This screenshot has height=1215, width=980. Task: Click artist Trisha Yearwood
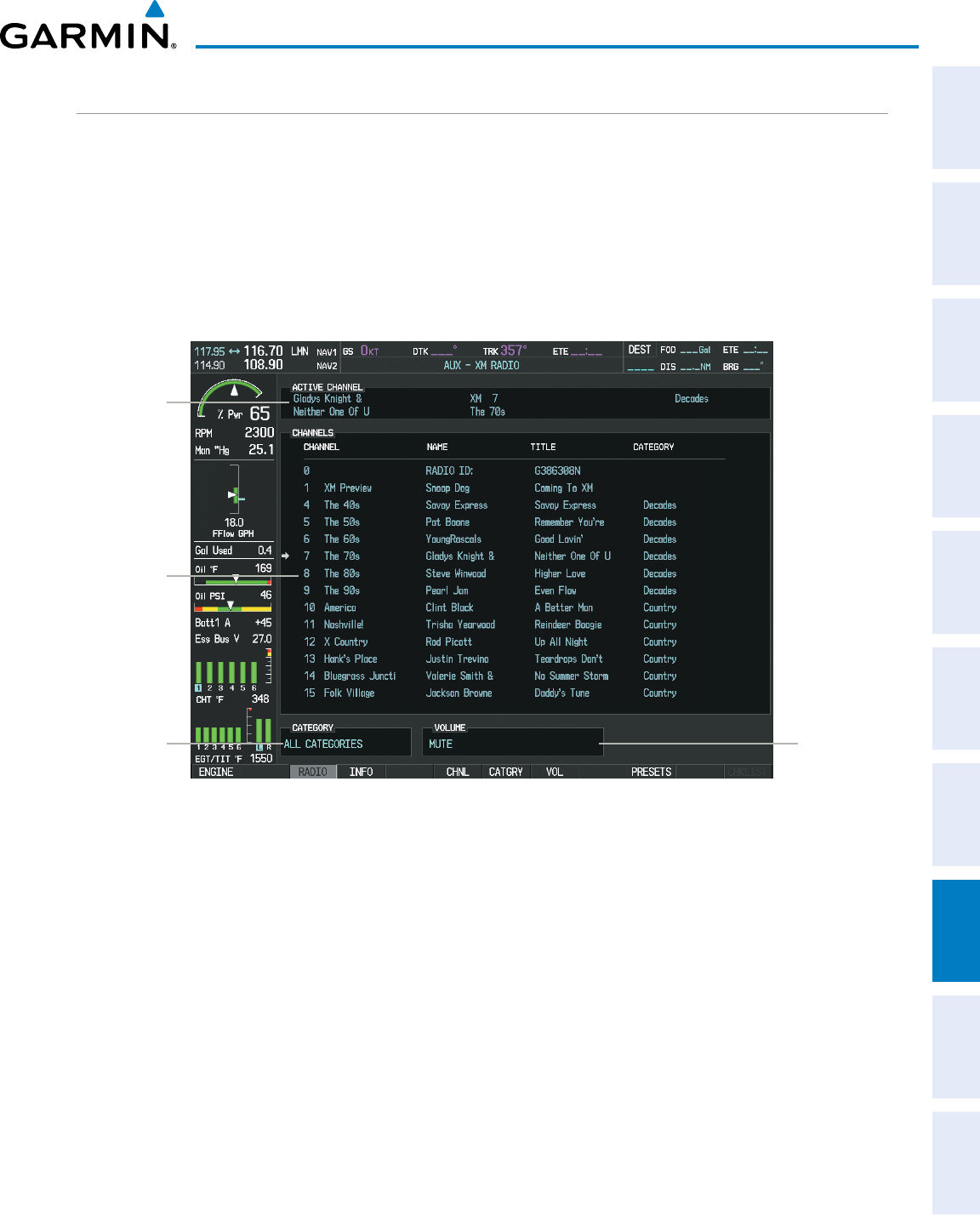click(x=460, y=625)
